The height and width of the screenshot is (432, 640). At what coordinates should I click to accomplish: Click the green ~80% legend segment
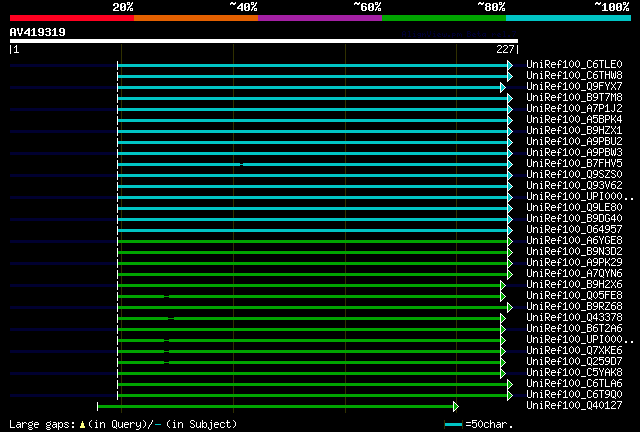[x=444, y=18]
